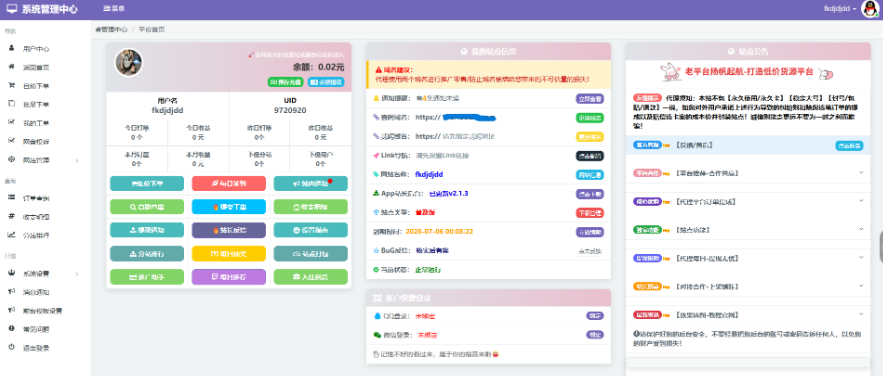This screenshot has width=883, height=376.
Task: Expand the 【站点功能】 accordion chevron
Action: click(860, 229)
